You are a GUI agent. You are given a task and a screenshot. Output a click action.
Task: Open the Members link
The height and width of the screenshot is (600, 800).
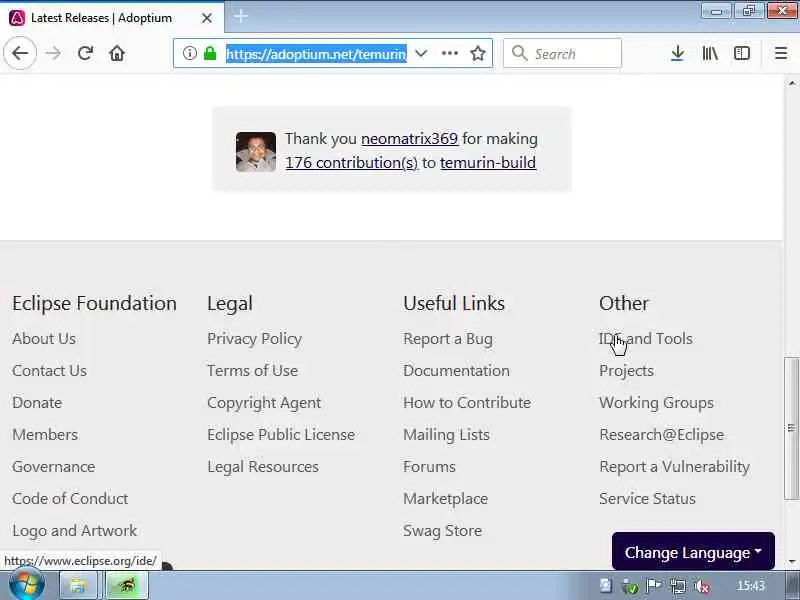[45, 435]
